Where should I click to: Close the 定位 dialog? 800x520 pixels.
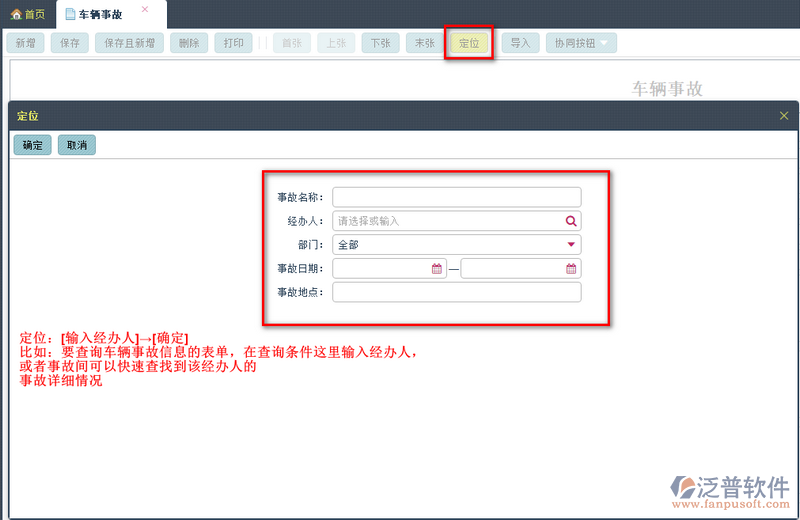pyautogui.click(x=784, y=116)
